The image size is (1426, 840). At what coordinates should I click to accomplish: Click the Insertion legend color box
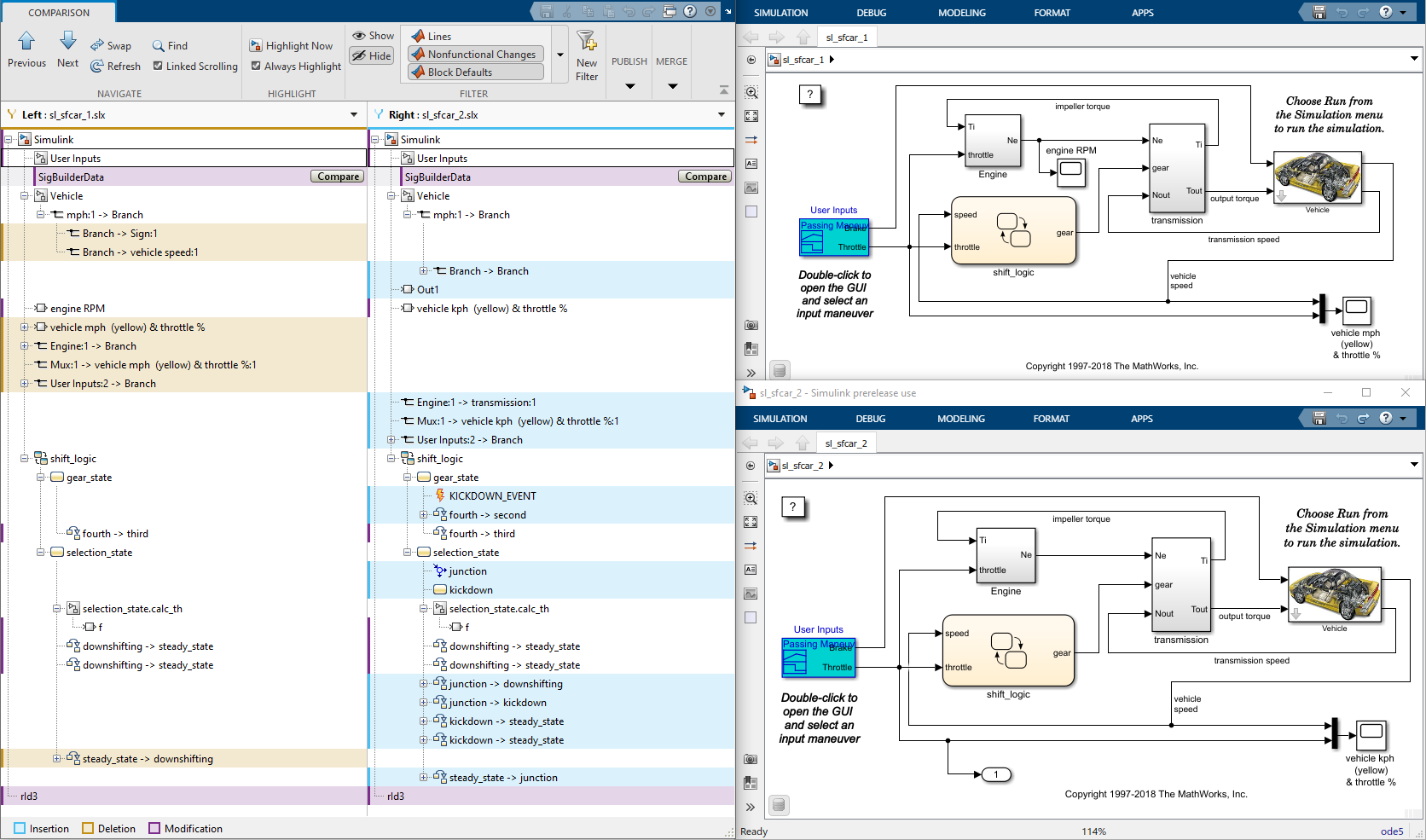coord(20,829)
